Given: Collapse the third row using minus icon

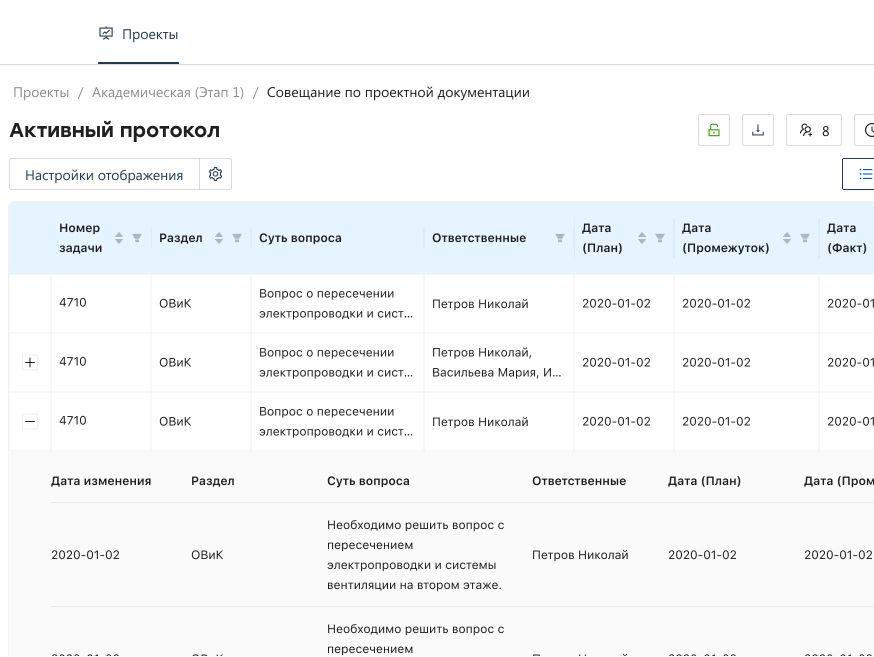Looking at the screenshot, I should pyautogui.click(x=30, y=421).
